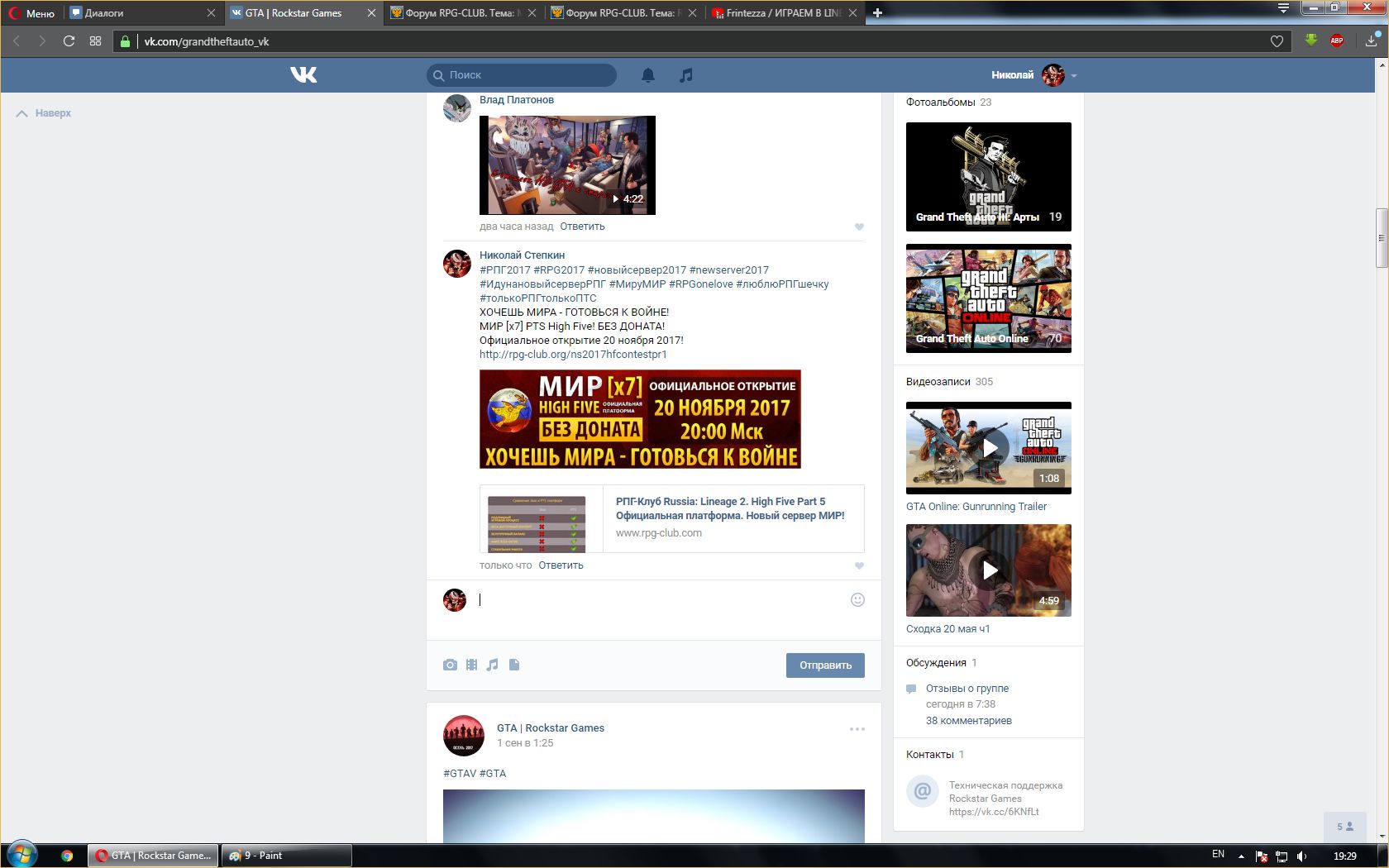Open the three dots post menu
Viewport: 1389px width, 868px height.
click(x=857, y=729)
